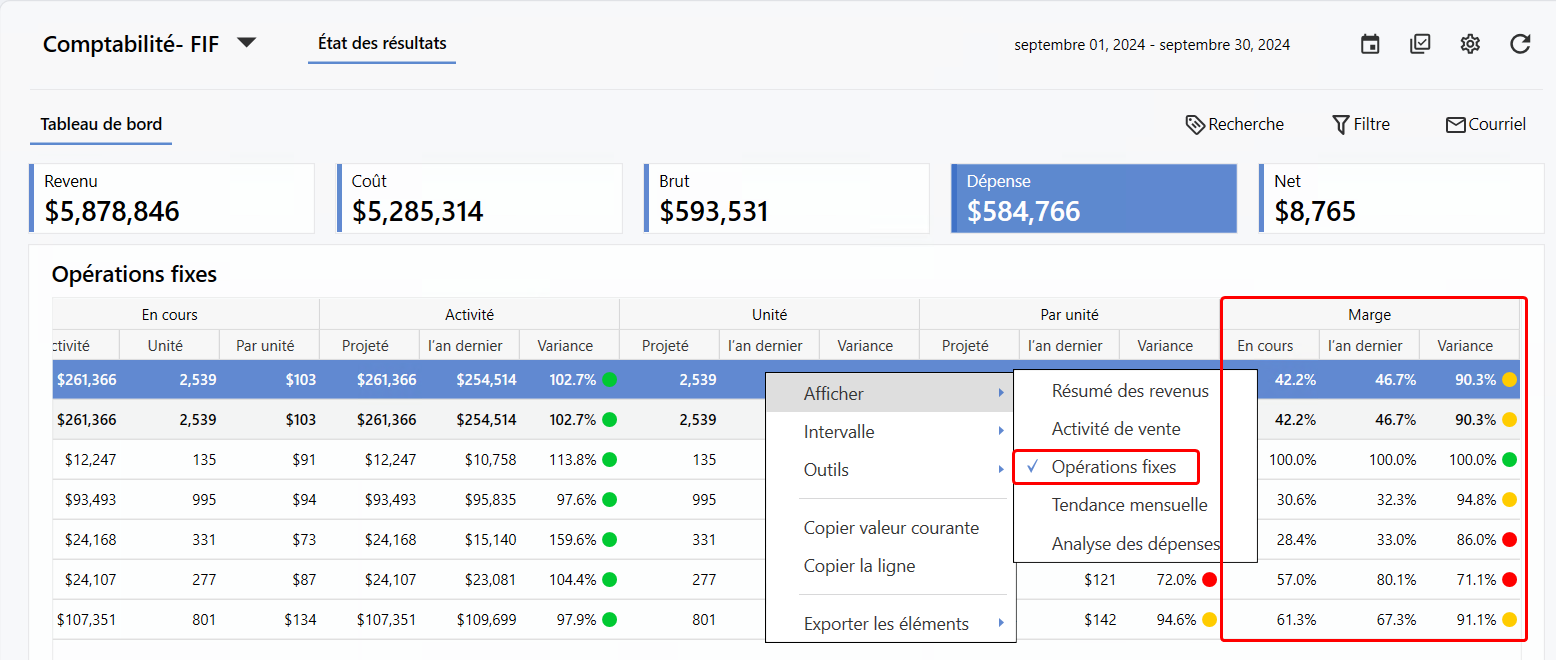Open the calendar date picker icon

click(x=1370, y=44)
